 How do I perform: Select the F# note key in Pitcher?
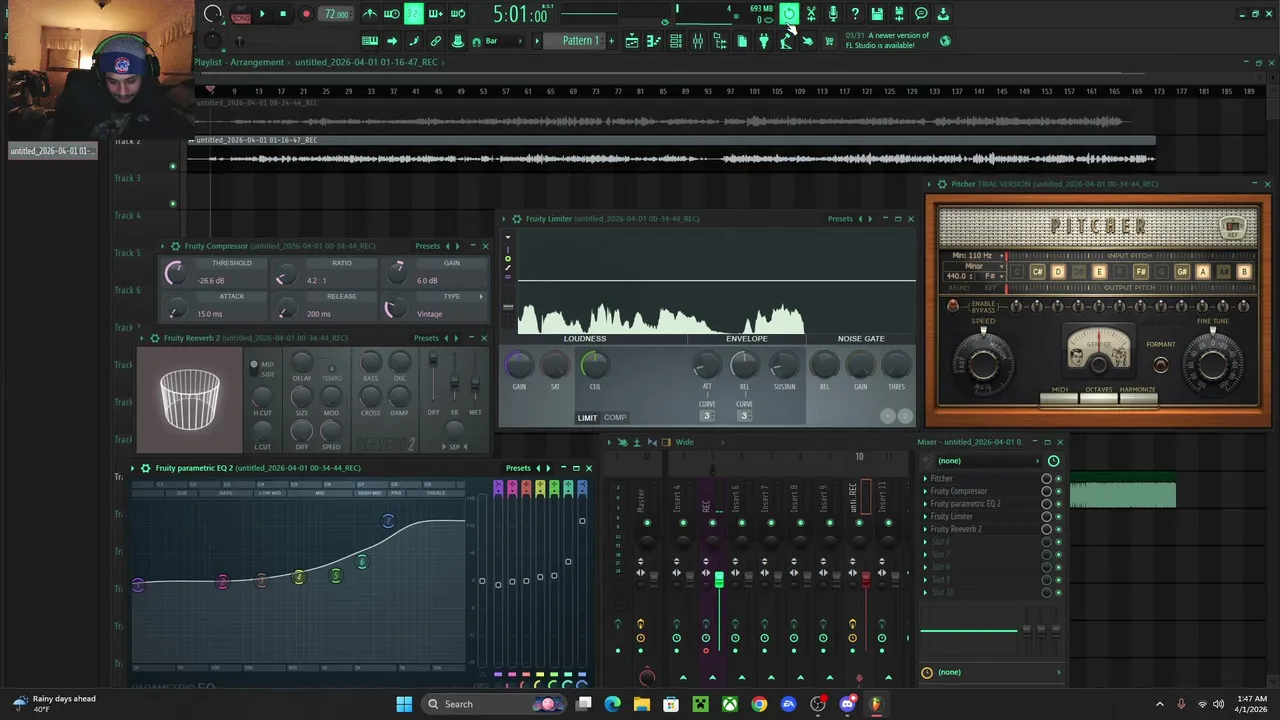pyautogui.click(x=1140, y=272)
